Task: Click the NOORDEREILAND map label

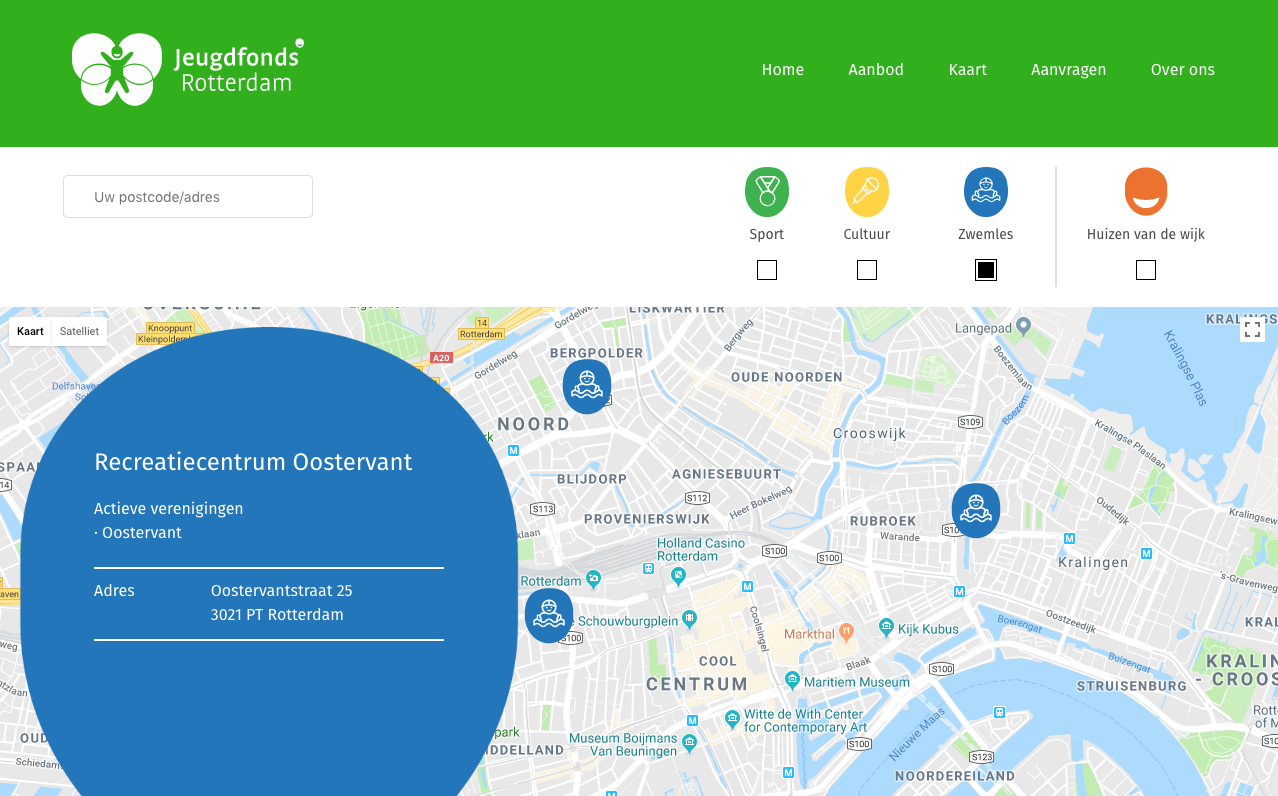Action: click(x=955, y=776)
